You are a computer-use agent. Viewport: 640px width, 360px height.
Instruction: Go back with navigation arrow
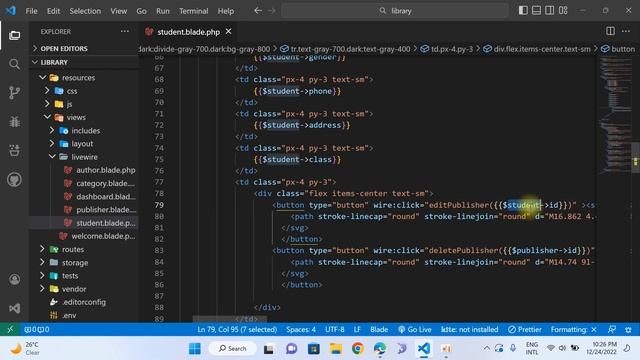[x=258, y=11]
